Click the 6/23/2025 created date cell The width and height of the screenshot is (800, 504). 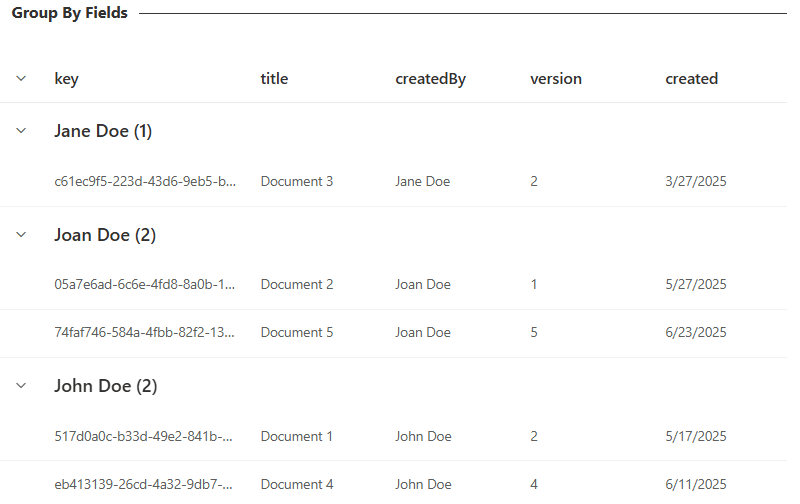click(x=695, y=333)
